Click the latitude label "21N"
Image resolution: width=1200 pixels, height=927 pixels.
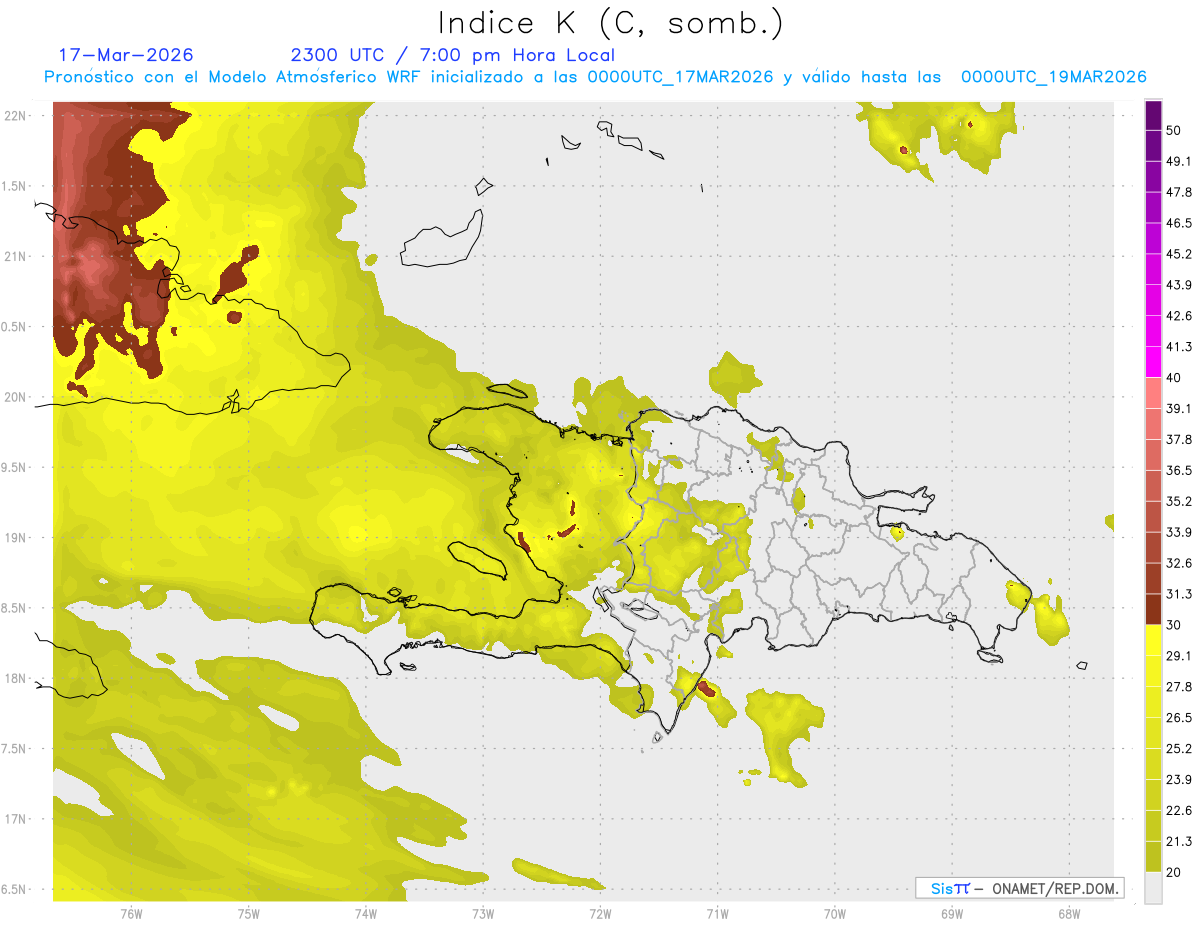tap(16, 257)
